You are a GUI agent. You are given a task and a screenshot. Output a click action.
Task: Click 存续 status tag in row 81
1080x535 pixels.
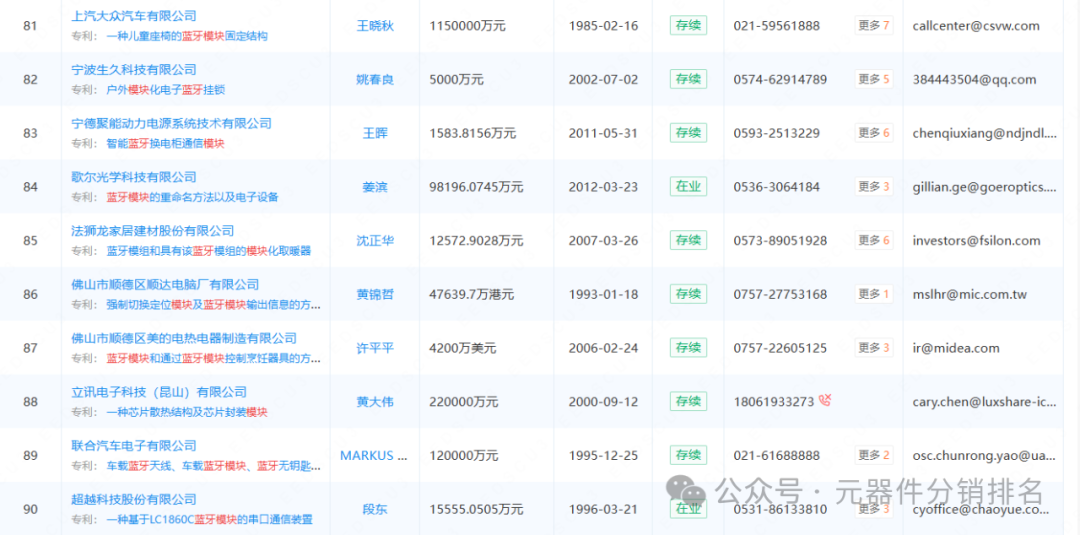click(688, 25)
